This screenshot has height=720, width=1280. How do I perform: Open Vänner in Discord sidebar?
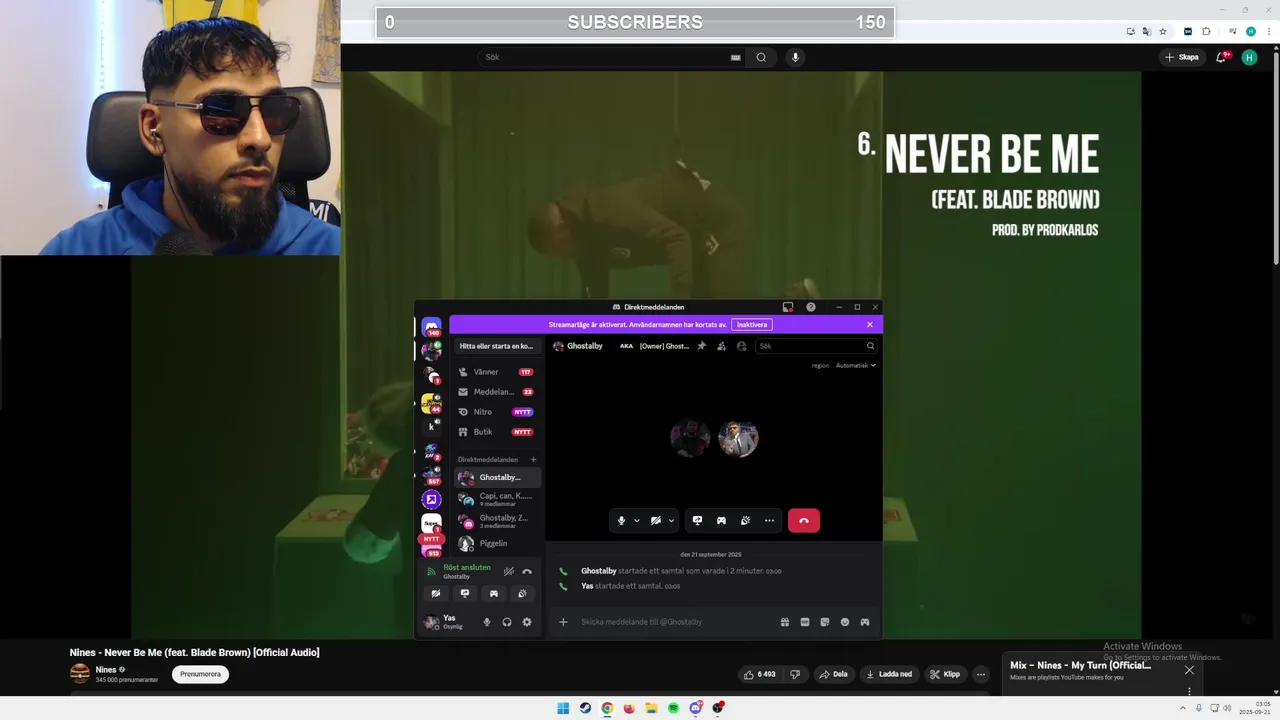[496, 372]
